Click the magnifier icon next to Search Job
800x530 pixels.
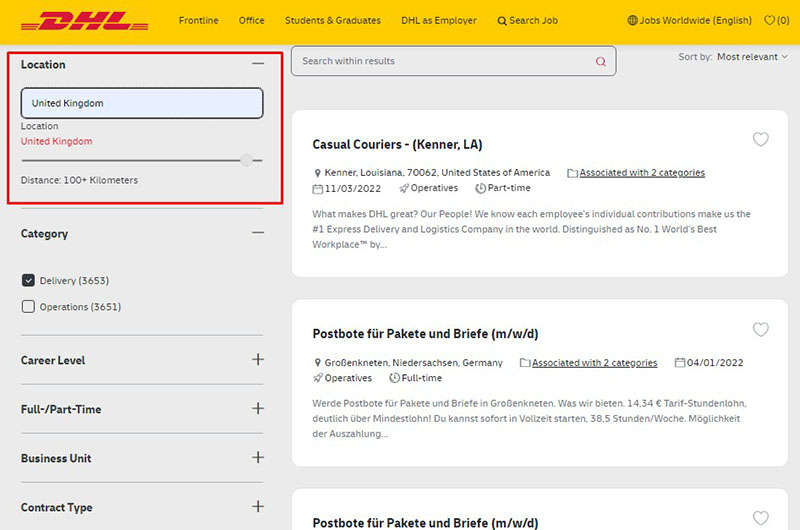502,21
